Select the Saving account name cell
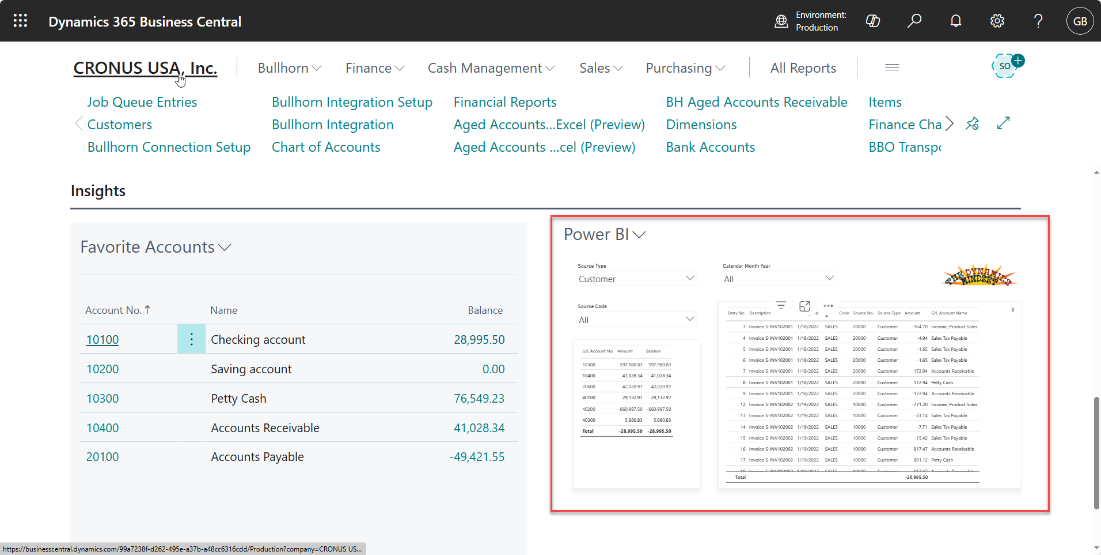 (x=251, y=369)
